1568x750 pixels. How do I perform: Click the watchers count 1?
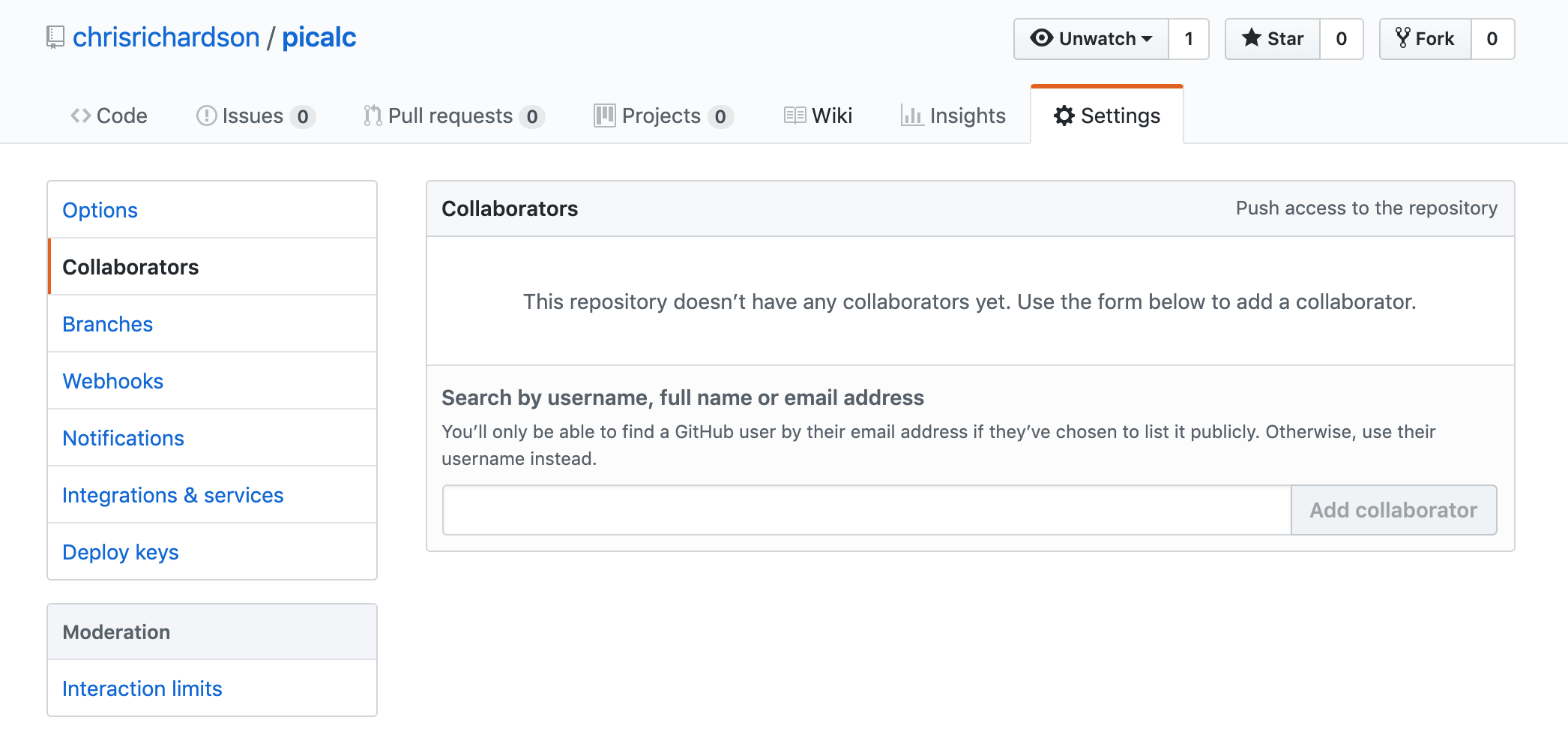click(x=1189, y=39)
